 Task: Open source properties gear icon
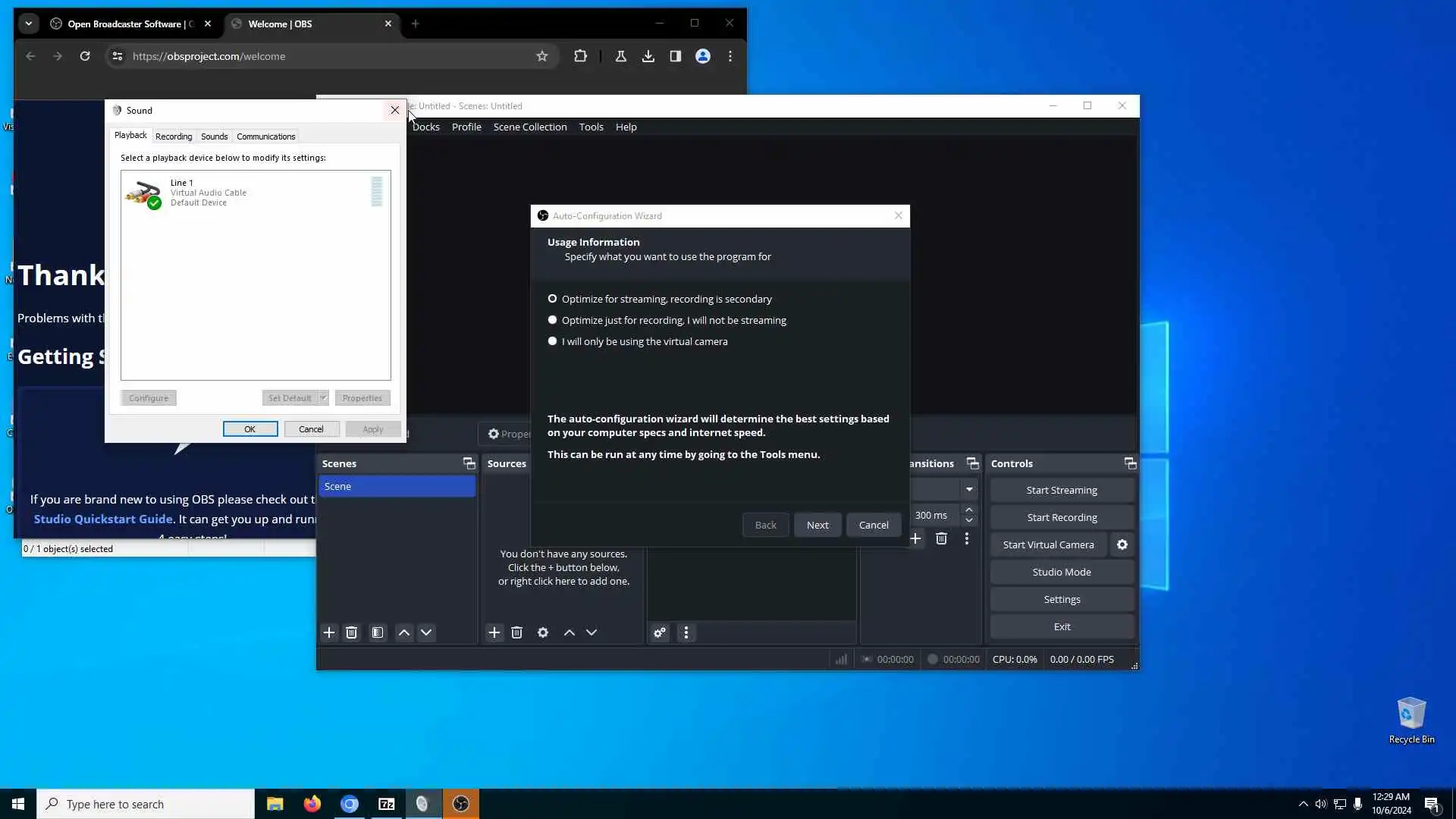tap(543, 632)
